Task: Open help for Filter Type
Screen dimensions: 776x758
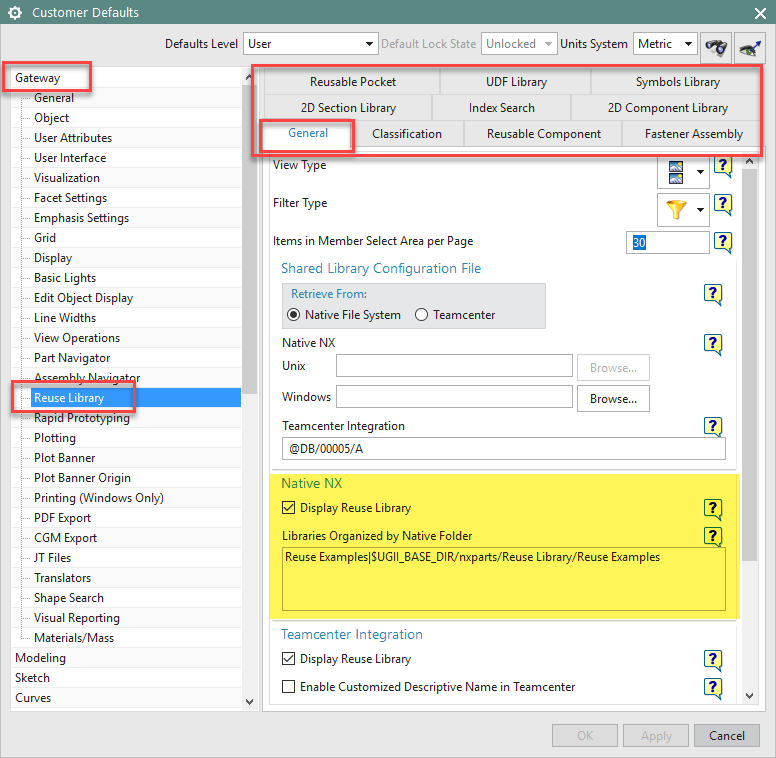Action: pyautogui.click(x=723, y=204)
